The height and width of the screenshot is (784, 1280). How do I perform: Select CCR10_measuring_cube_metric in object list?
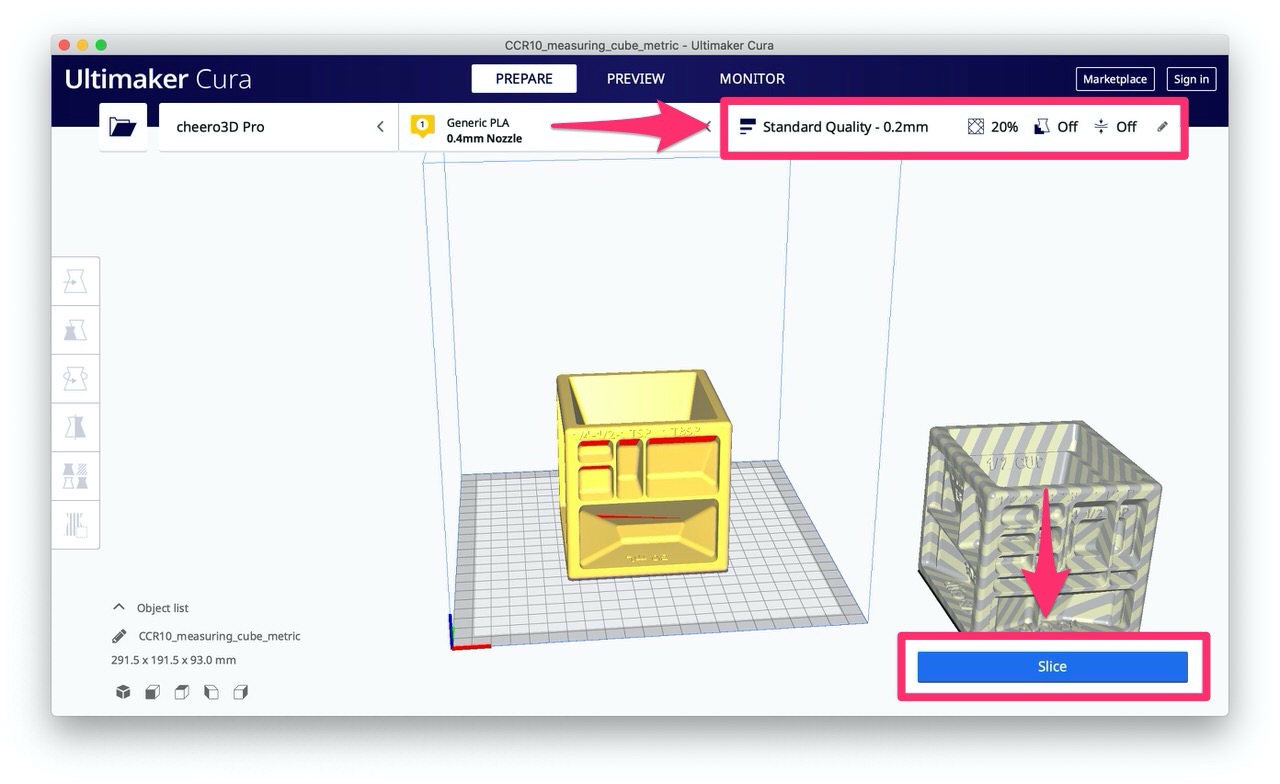tap(219, 636)
